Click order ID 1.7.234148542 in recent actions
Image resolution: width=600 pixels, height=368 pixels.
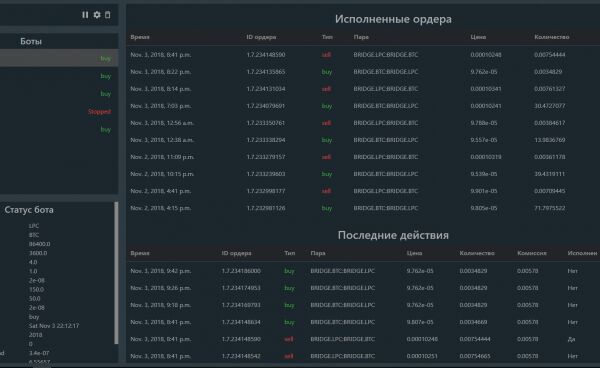(241, 356)
